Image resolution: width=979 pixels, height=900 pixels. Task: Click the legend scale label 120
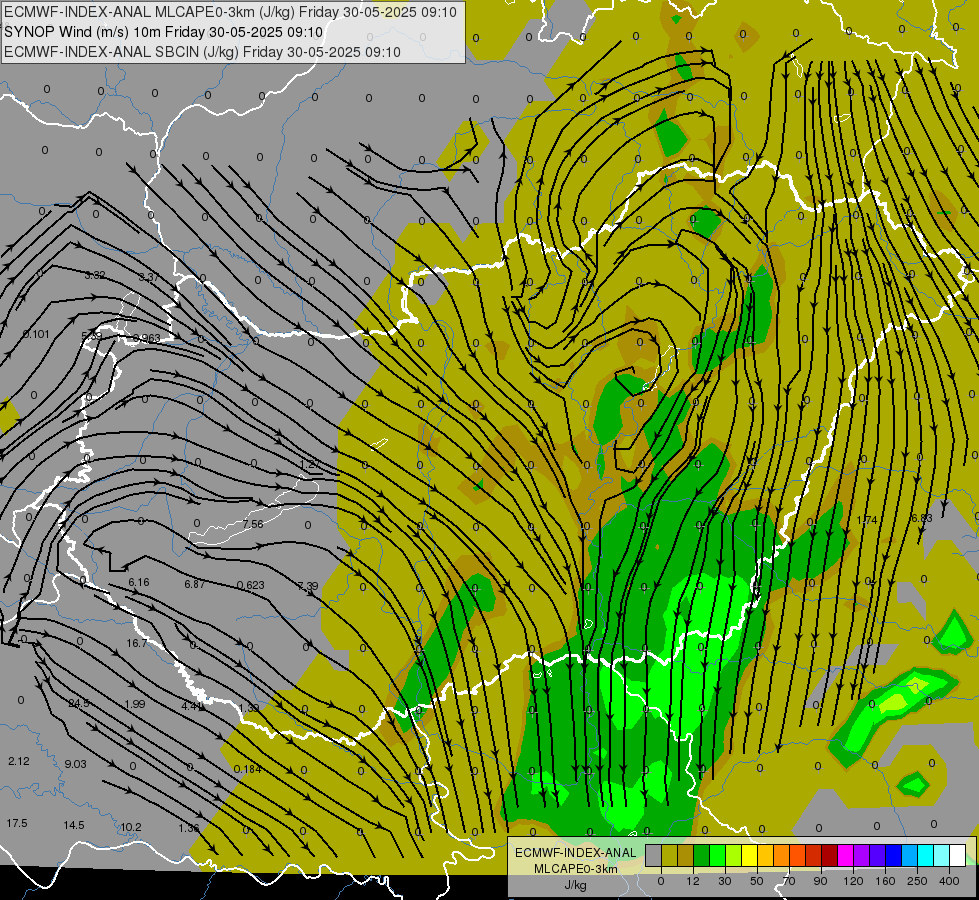point(853,881)
